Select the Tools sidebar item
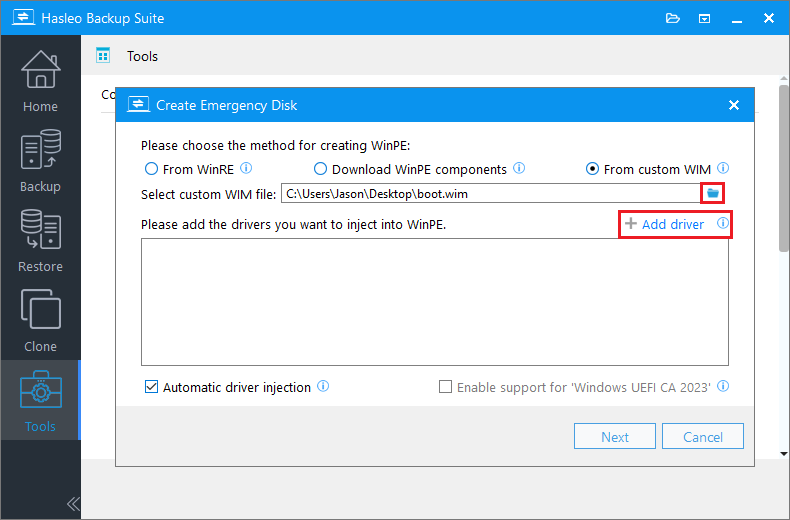This screenshot has width=790, height=520. [40, 401]
